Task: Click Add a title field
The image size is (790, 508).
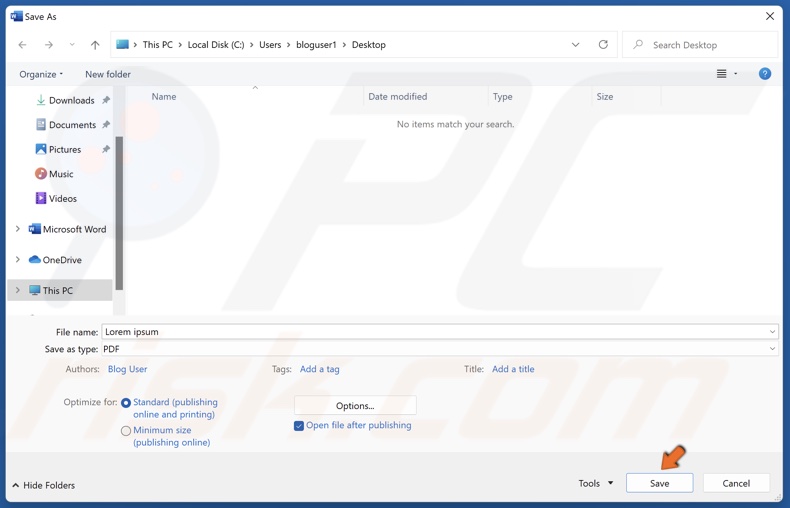Action: [513, 369]
